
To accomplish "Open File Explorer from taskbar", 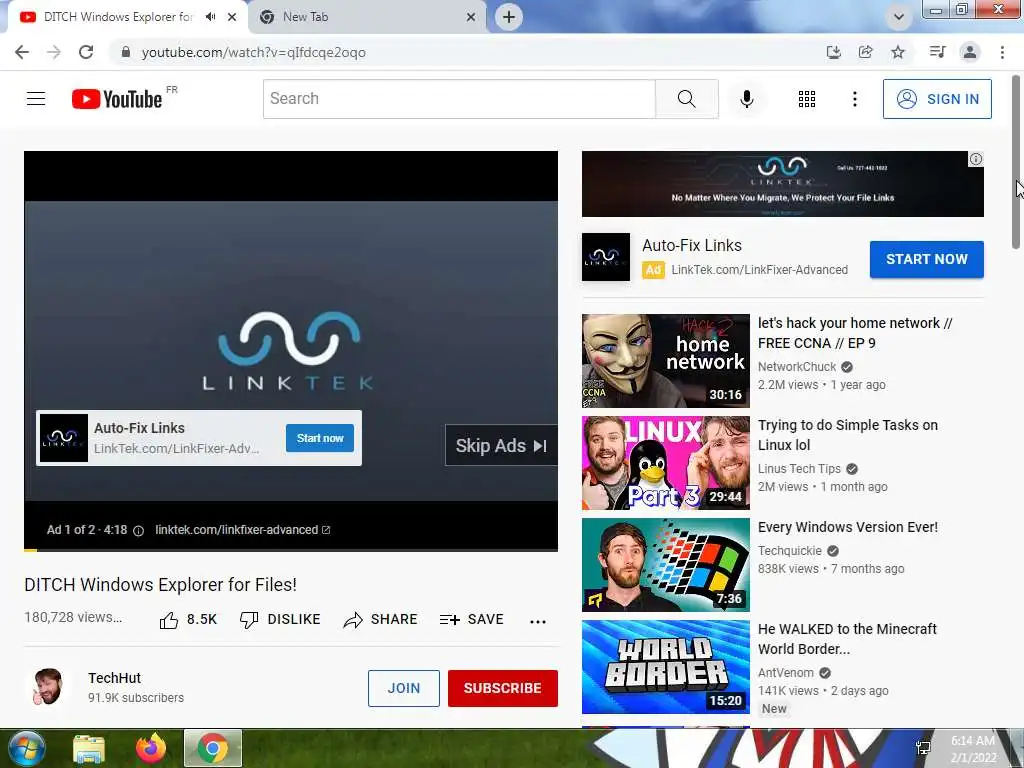I will point(89,748).
